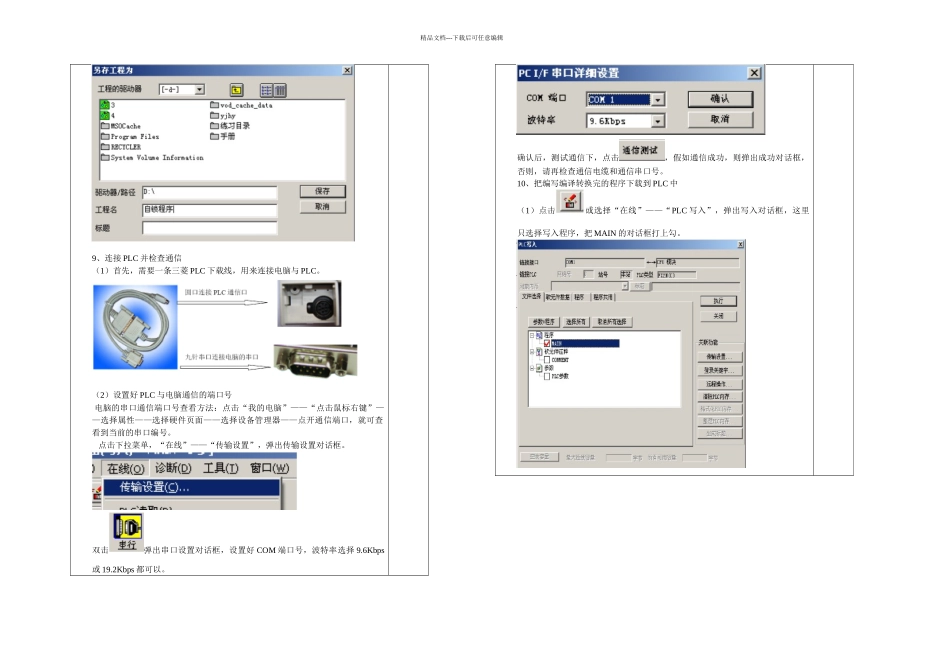This screenshot has width=950, height=672.
Task: Click the 远程操作... button
Action: coord(720,384)
